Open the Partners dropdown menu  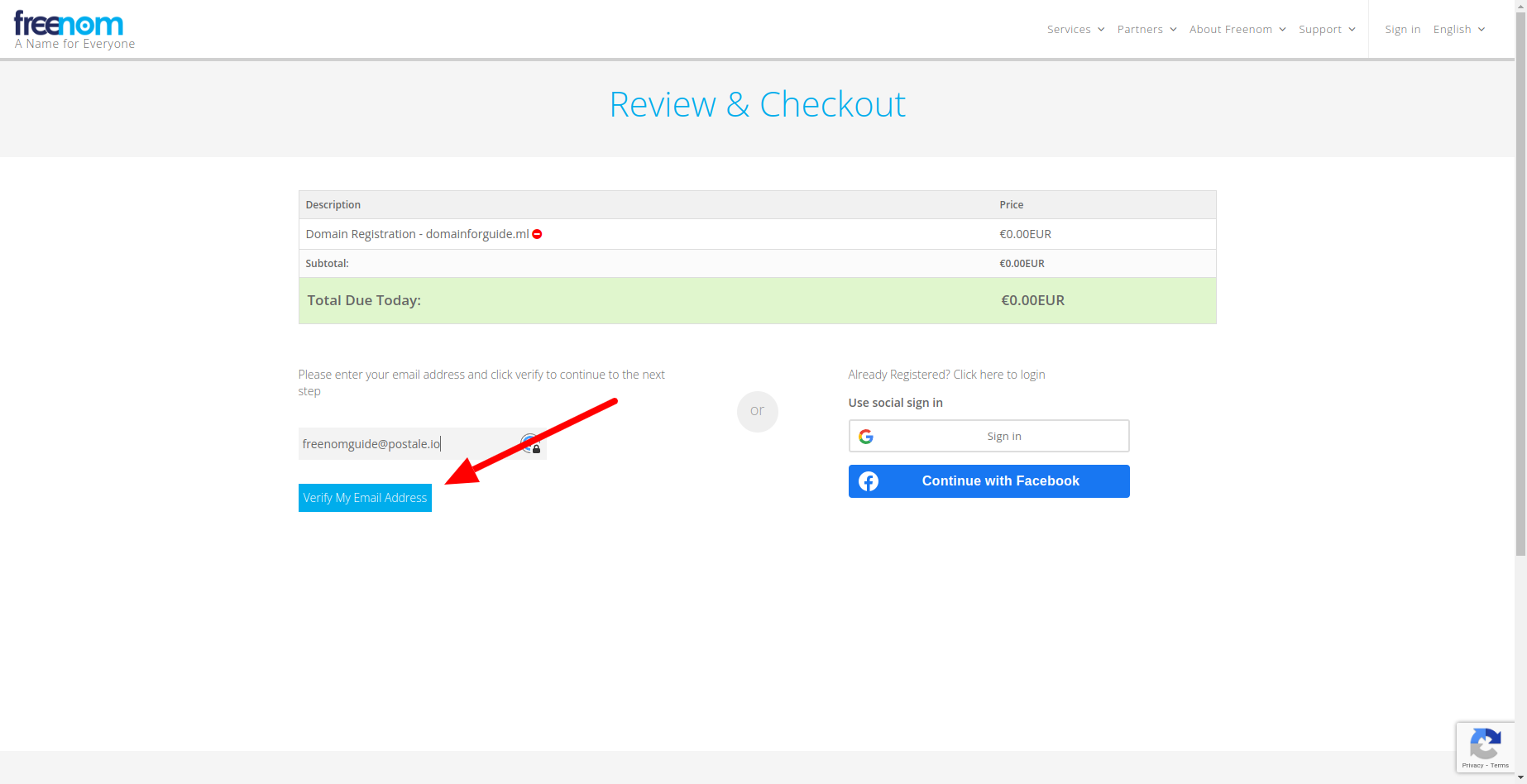(x=1146, y=29)
